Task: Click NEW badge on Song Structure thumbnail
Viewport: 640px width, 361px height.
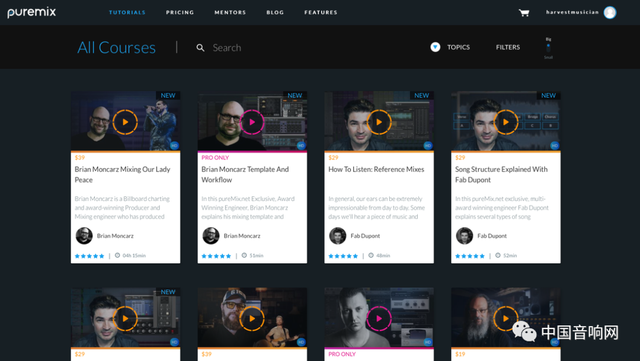Action: coord(548,95)
